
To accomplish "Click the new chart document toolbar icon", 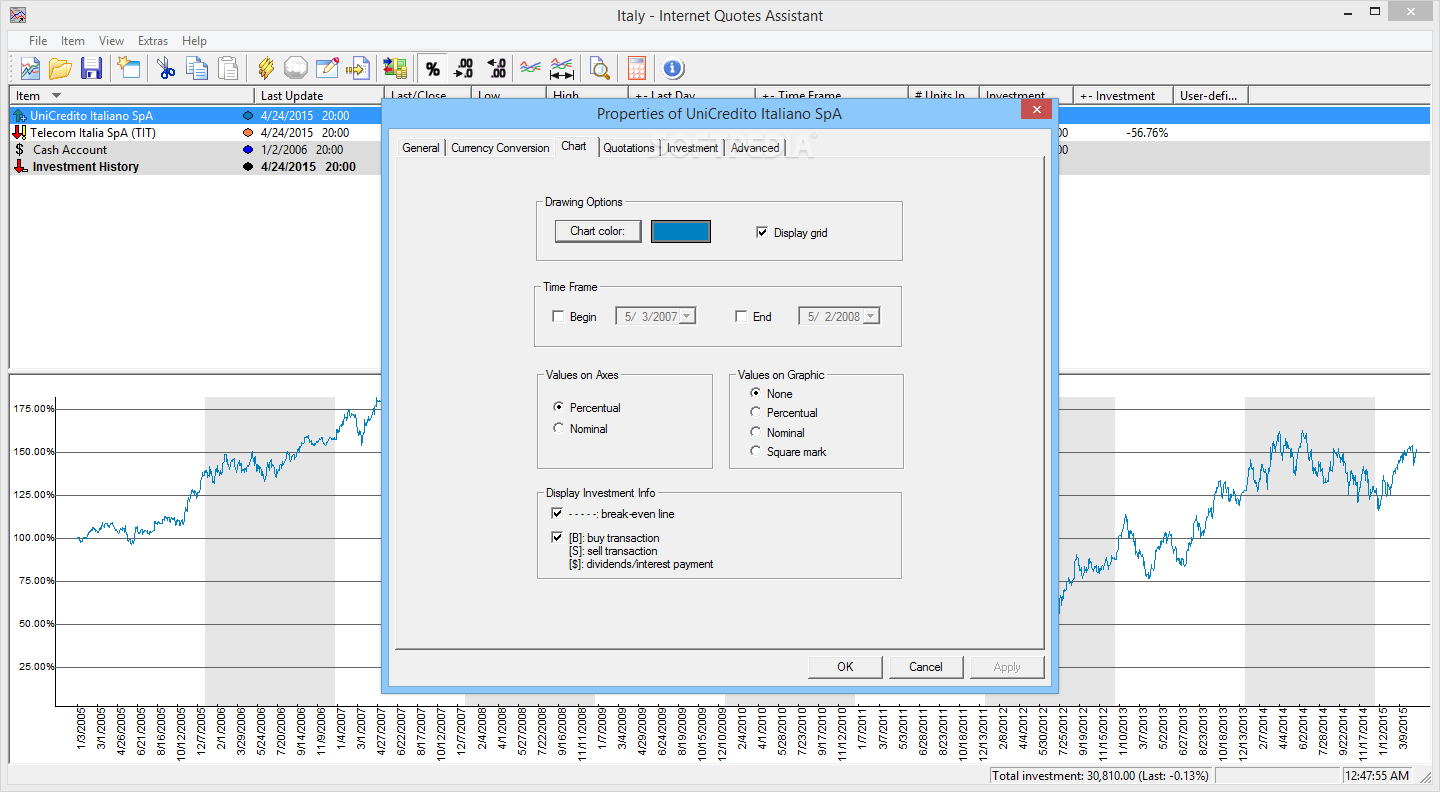I will (x=30, y=68).
